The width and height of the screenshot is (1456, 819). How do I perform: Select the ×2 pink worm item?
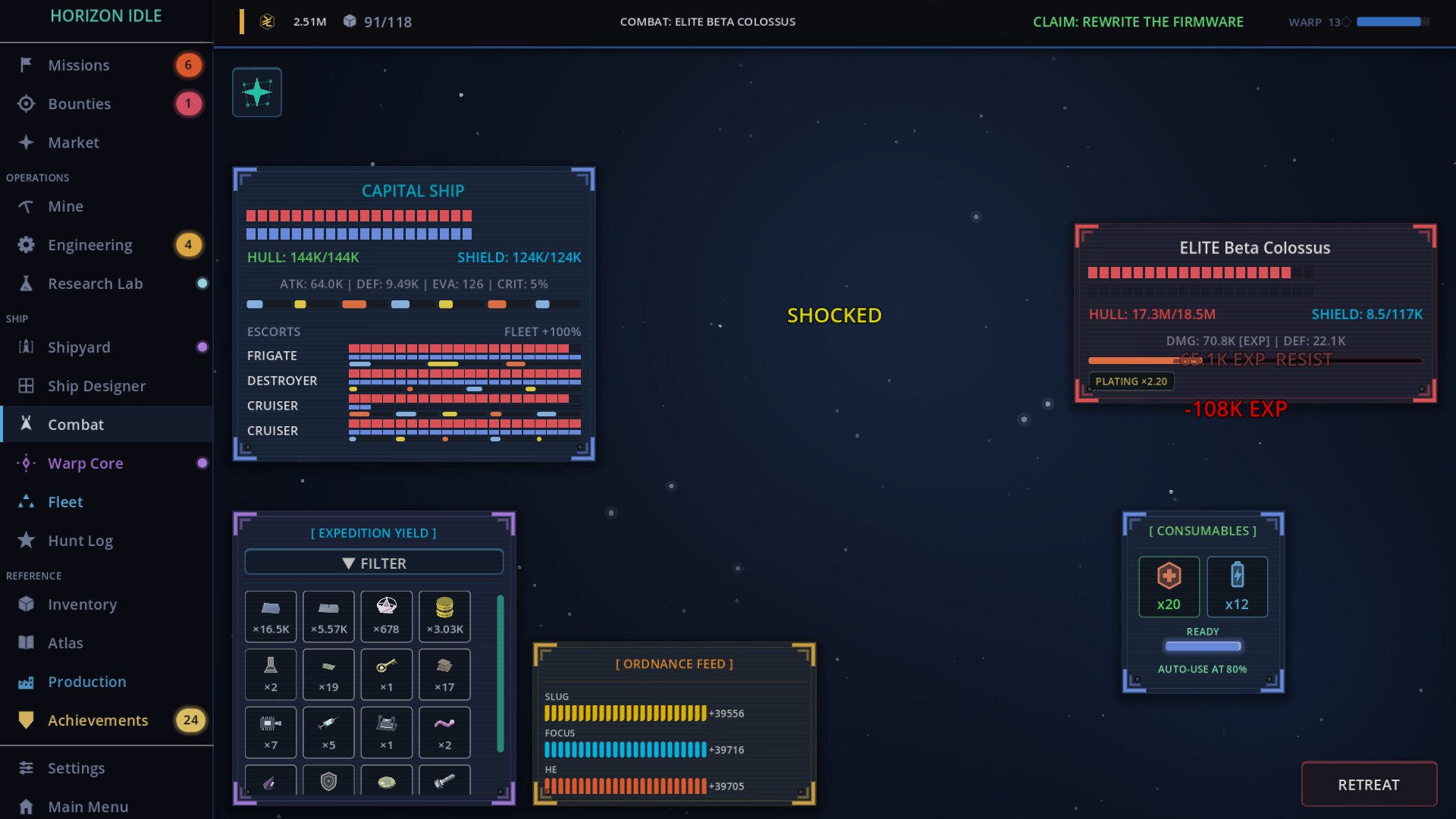click(444, 733)
